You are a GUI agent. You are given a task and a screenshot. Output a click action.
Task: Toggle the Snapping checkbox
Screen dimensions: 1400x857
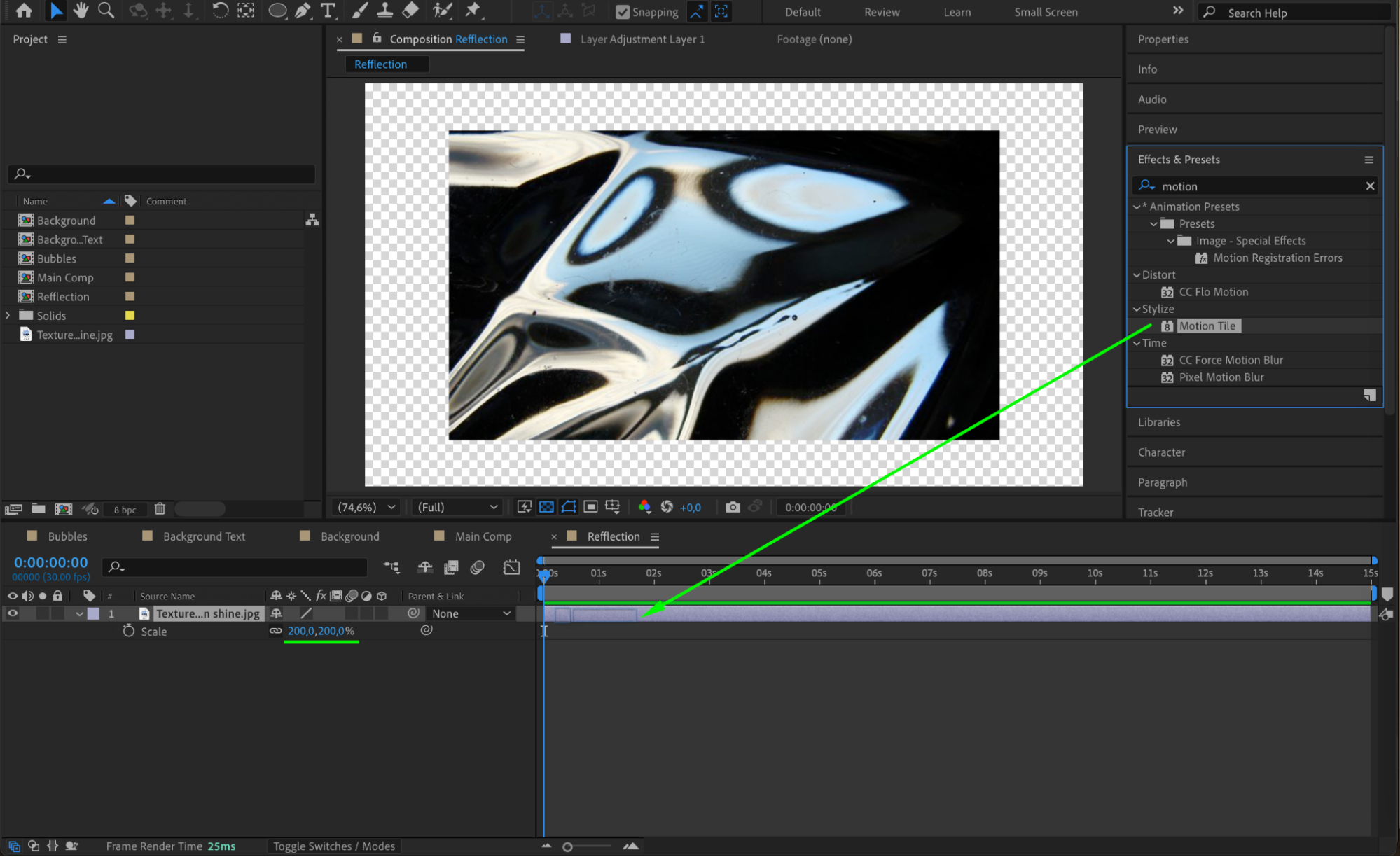pos(622,12)
